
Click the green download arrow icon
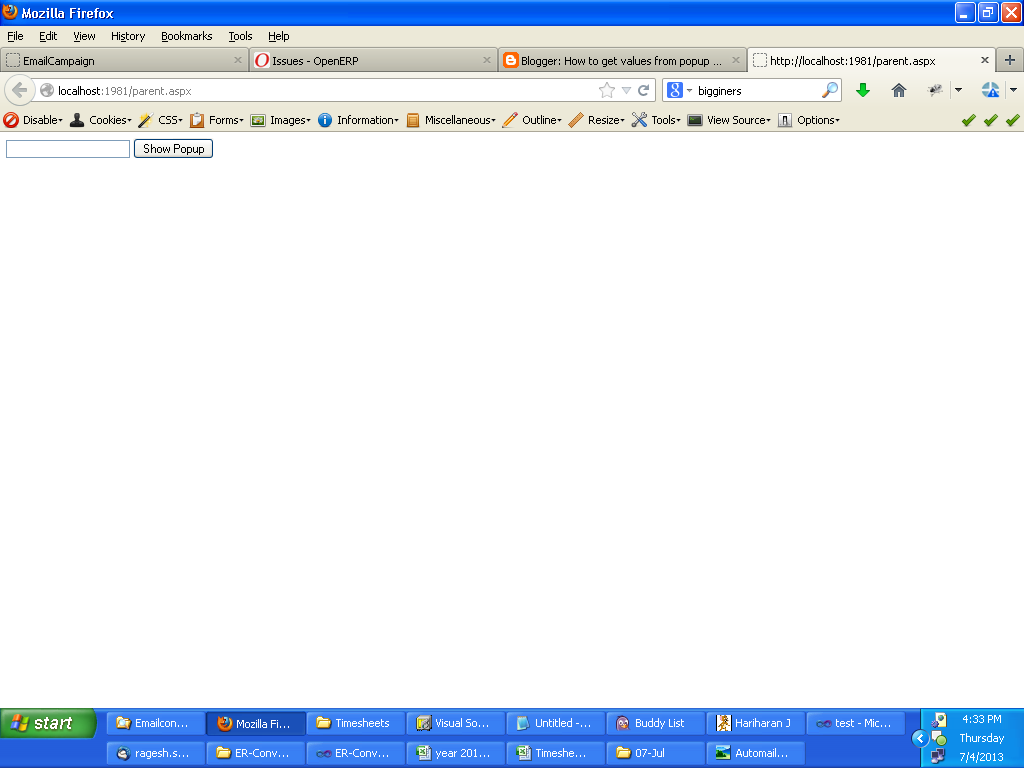[x=862, y=90]
